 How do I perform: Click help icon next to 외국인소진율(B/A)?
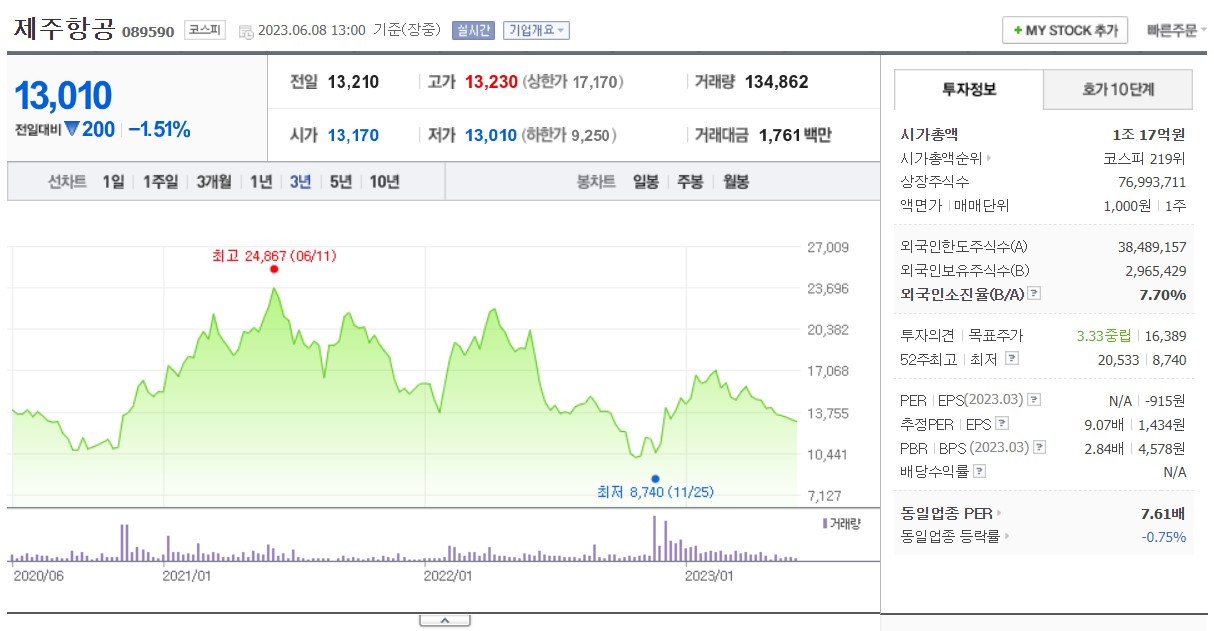[x=1034, y=294]
